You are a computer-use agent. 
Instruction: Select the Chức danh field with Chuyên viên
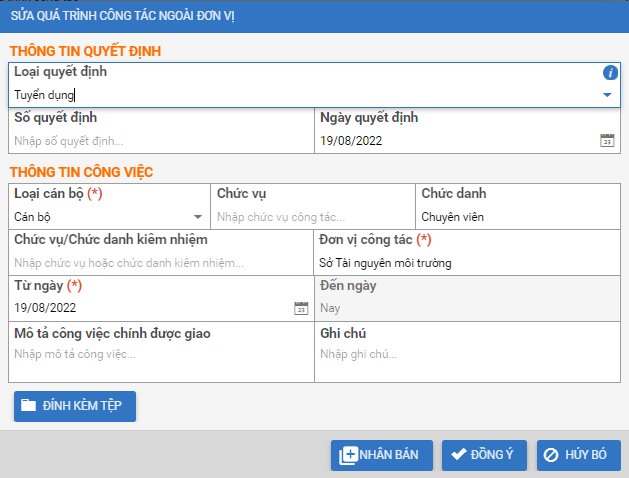(516, 216)
